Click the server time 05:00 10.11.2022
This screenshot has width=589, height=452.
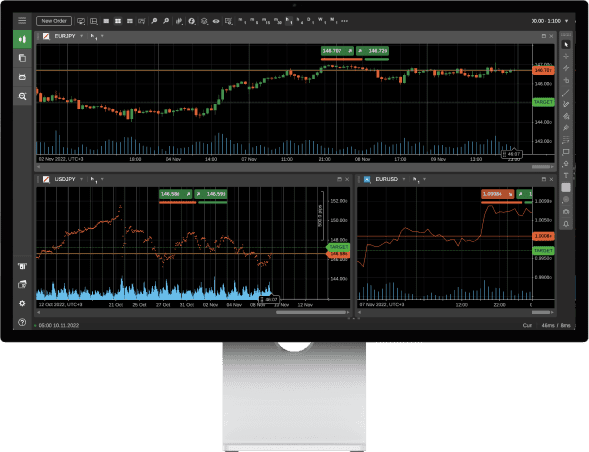(59, 325)
